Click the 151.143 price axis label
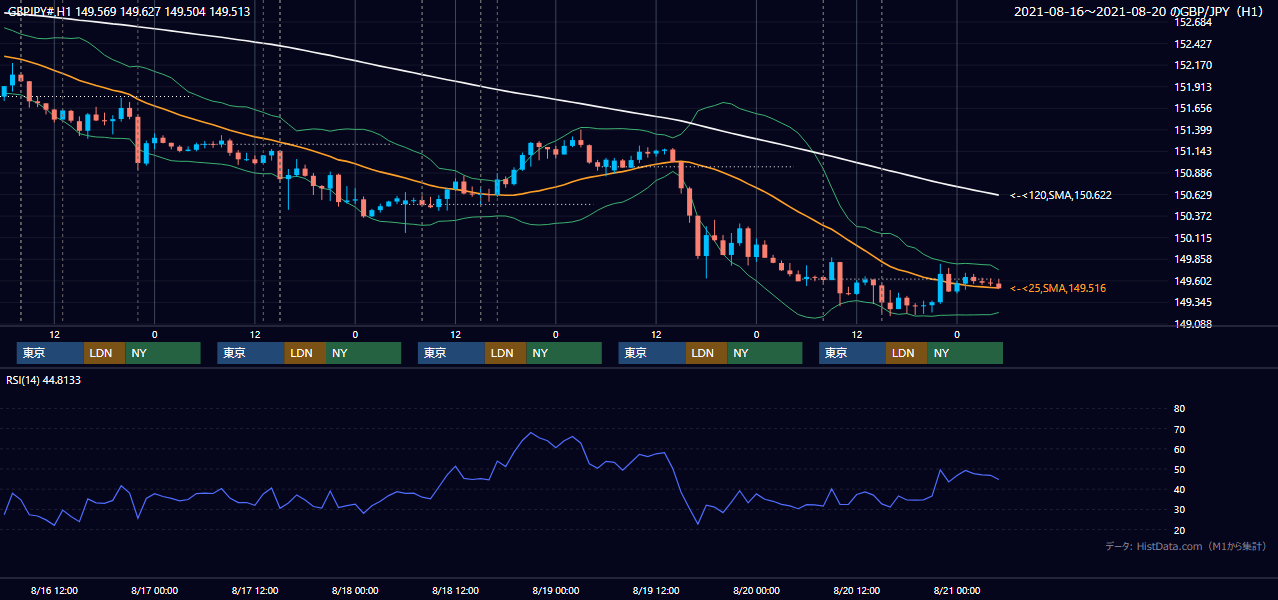The image size is (1278, 600). click(x=1193, y=152)
